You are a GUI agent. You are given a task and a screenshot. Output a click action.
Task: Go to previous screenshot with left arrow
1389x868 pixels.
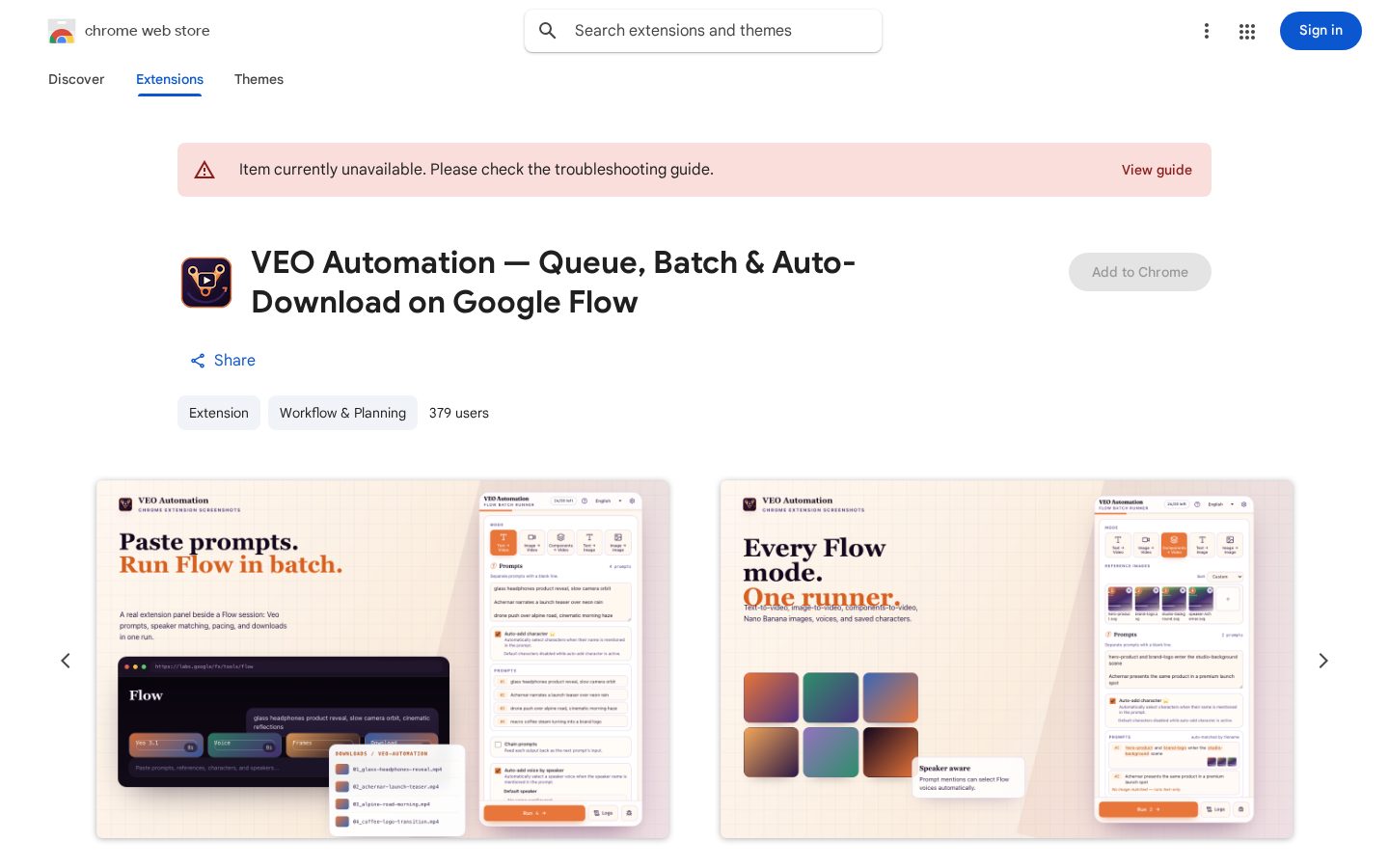tap(66, 661)
